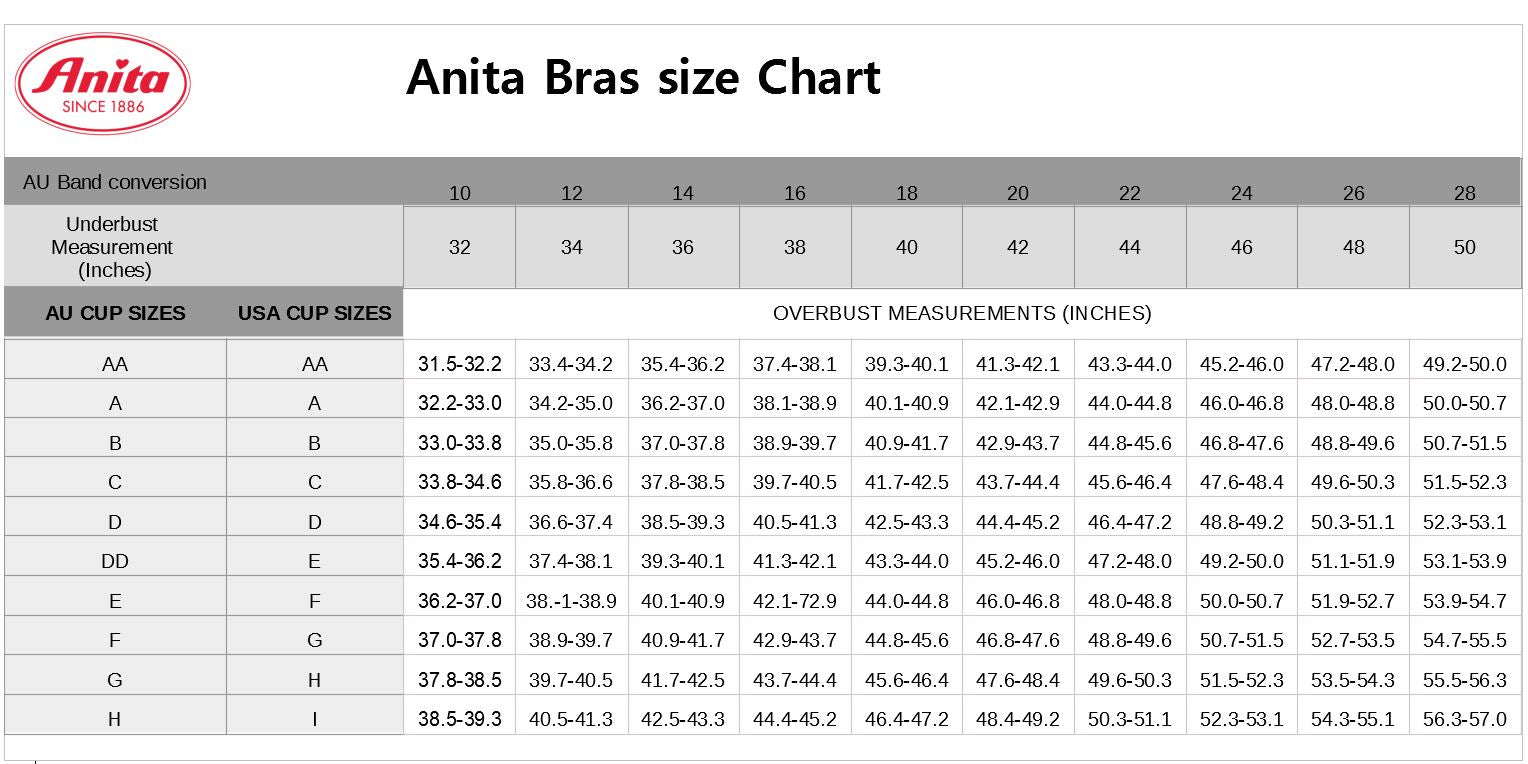The width and height of the screenshot is (1528, 764).
Task: Click the Anita Since 1886 logo
Action: [102, 84]
